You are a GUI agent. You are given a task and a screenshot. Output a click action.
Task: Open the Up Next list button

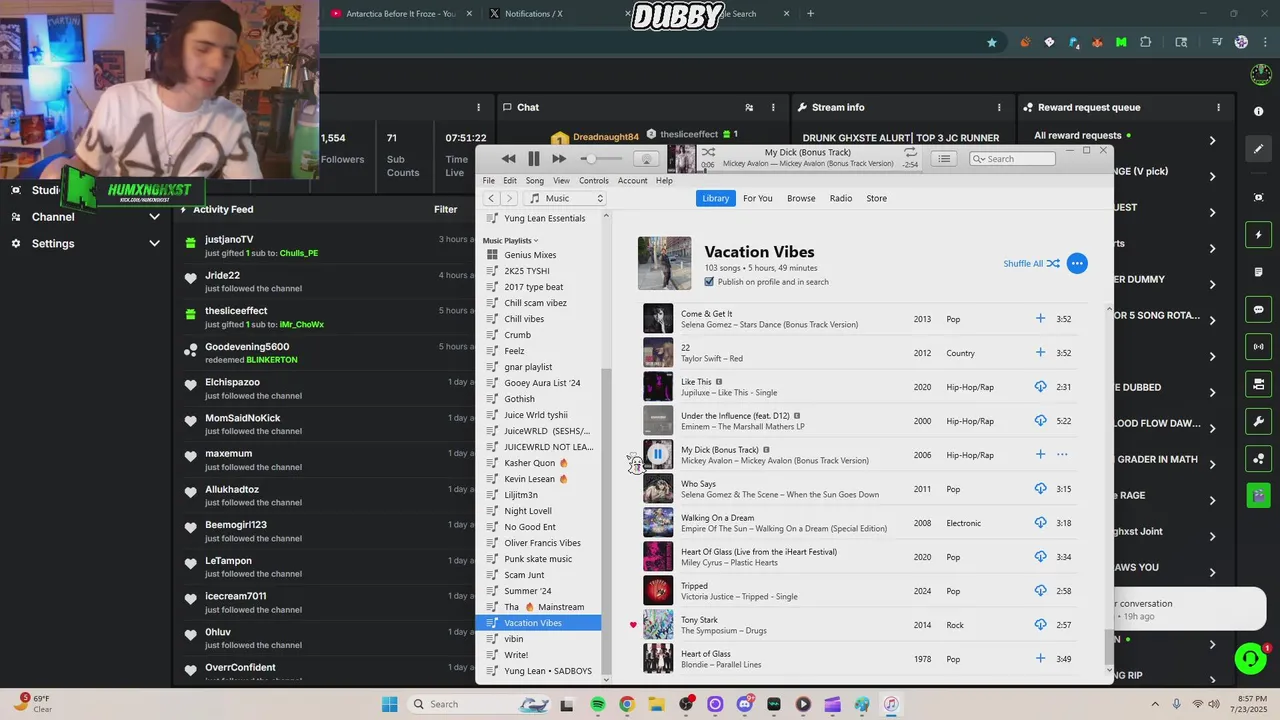point(944,158)
